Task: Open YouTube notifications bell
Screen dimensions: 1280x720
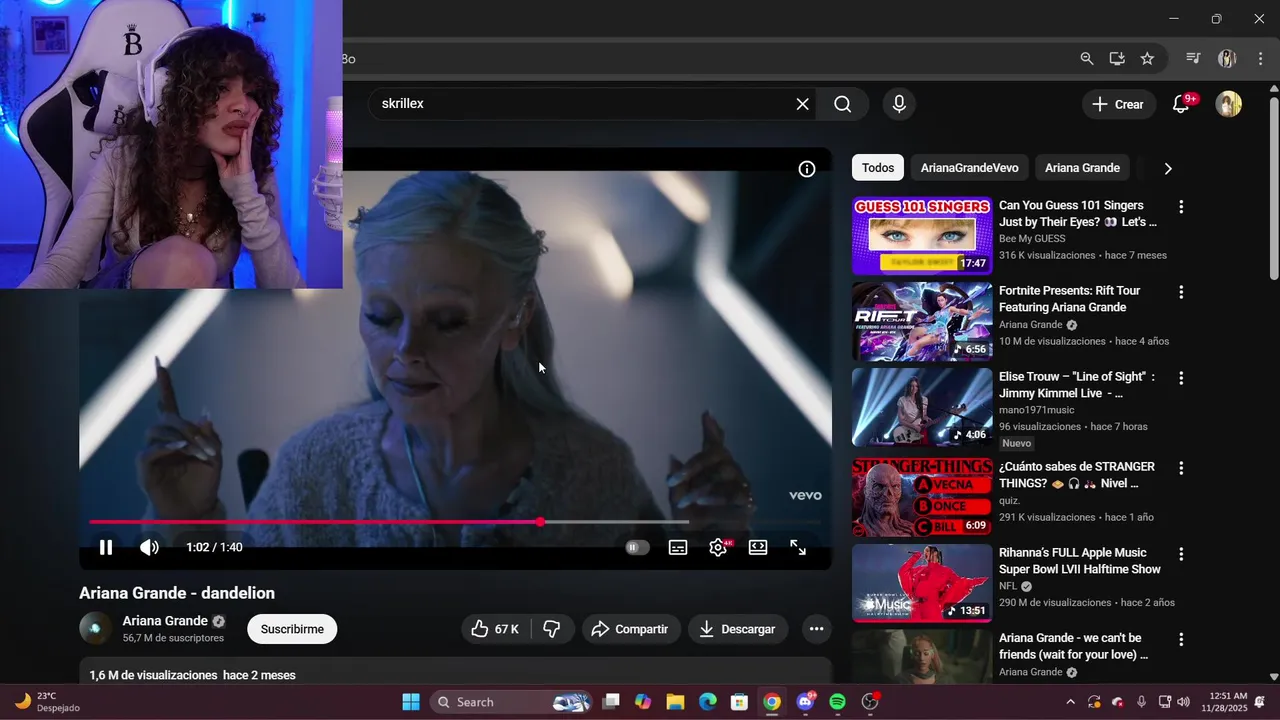Action: 1181,104
